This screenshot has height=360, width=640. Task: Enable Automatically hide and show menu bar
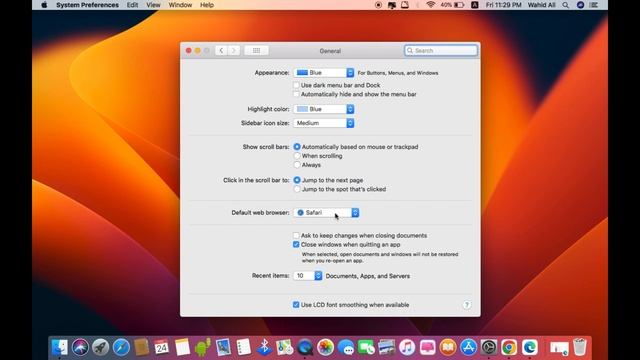(x=296, y=94)
